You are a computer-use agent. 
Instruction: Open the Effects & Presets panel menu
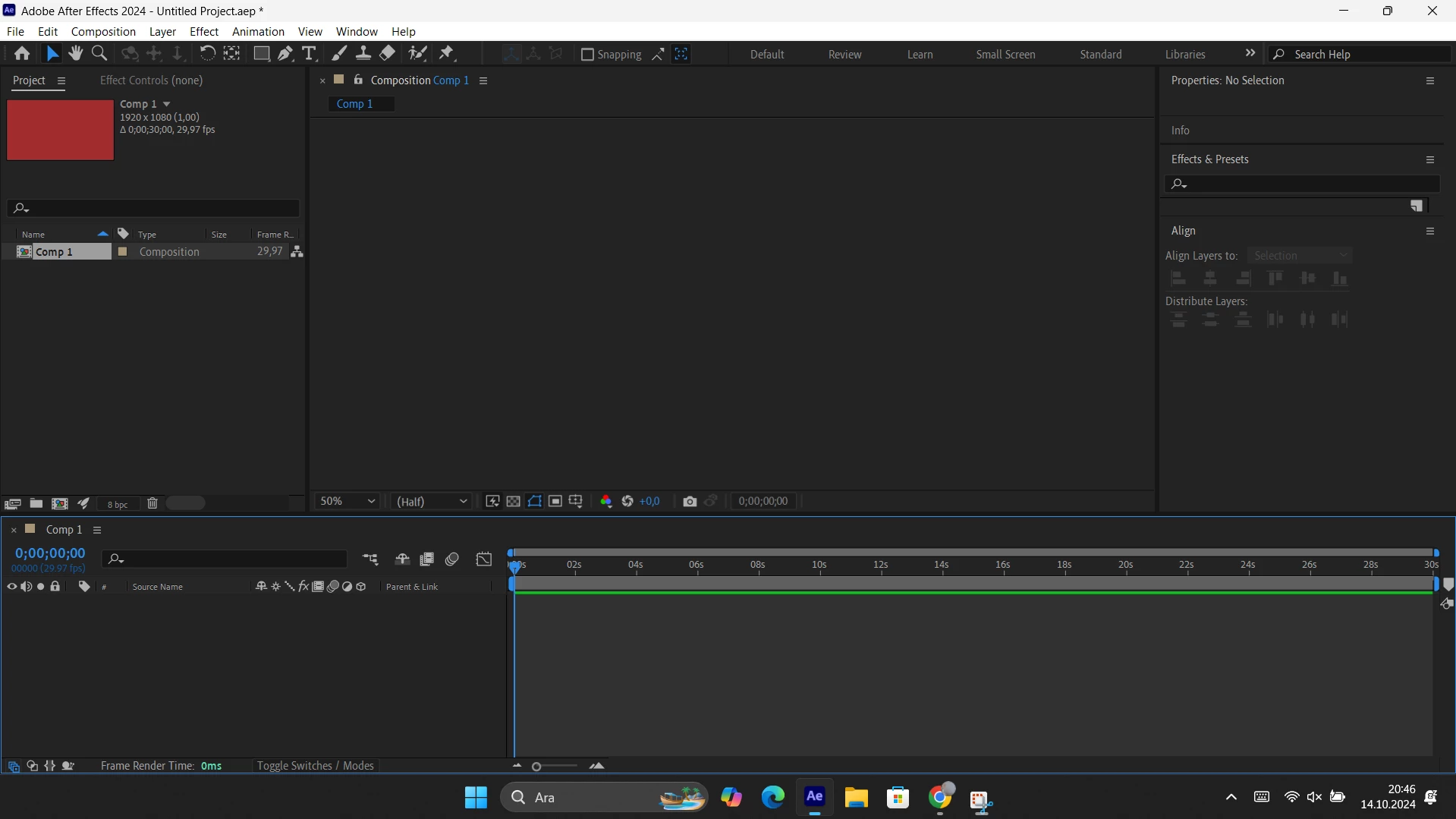tap(1430, 159)
